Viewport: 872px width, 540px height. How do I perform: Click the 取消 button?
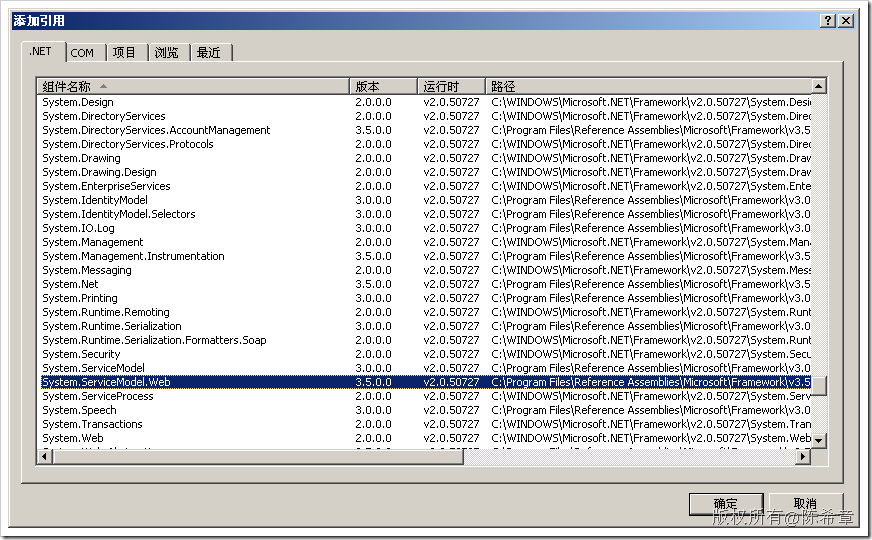(805, 504)
